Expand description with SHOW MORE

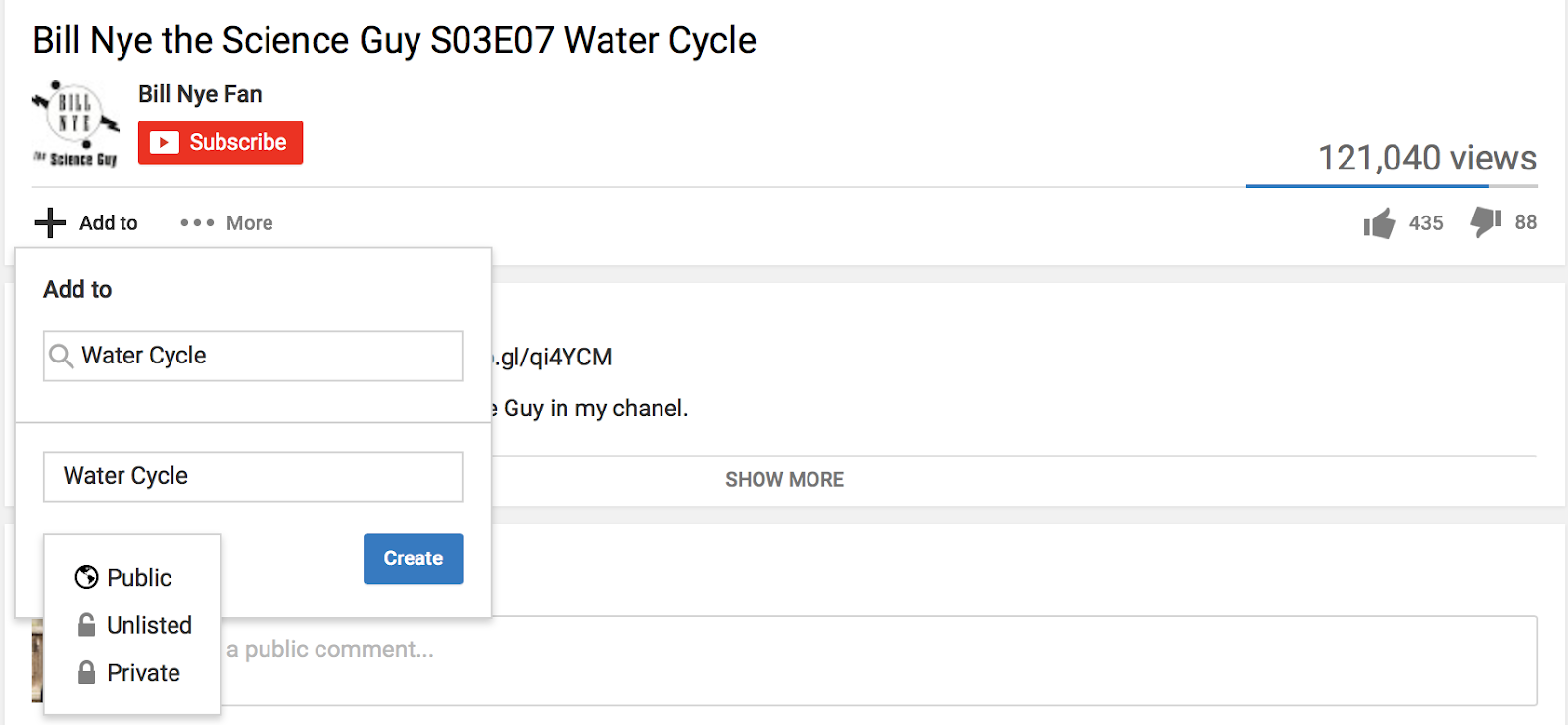784,480
